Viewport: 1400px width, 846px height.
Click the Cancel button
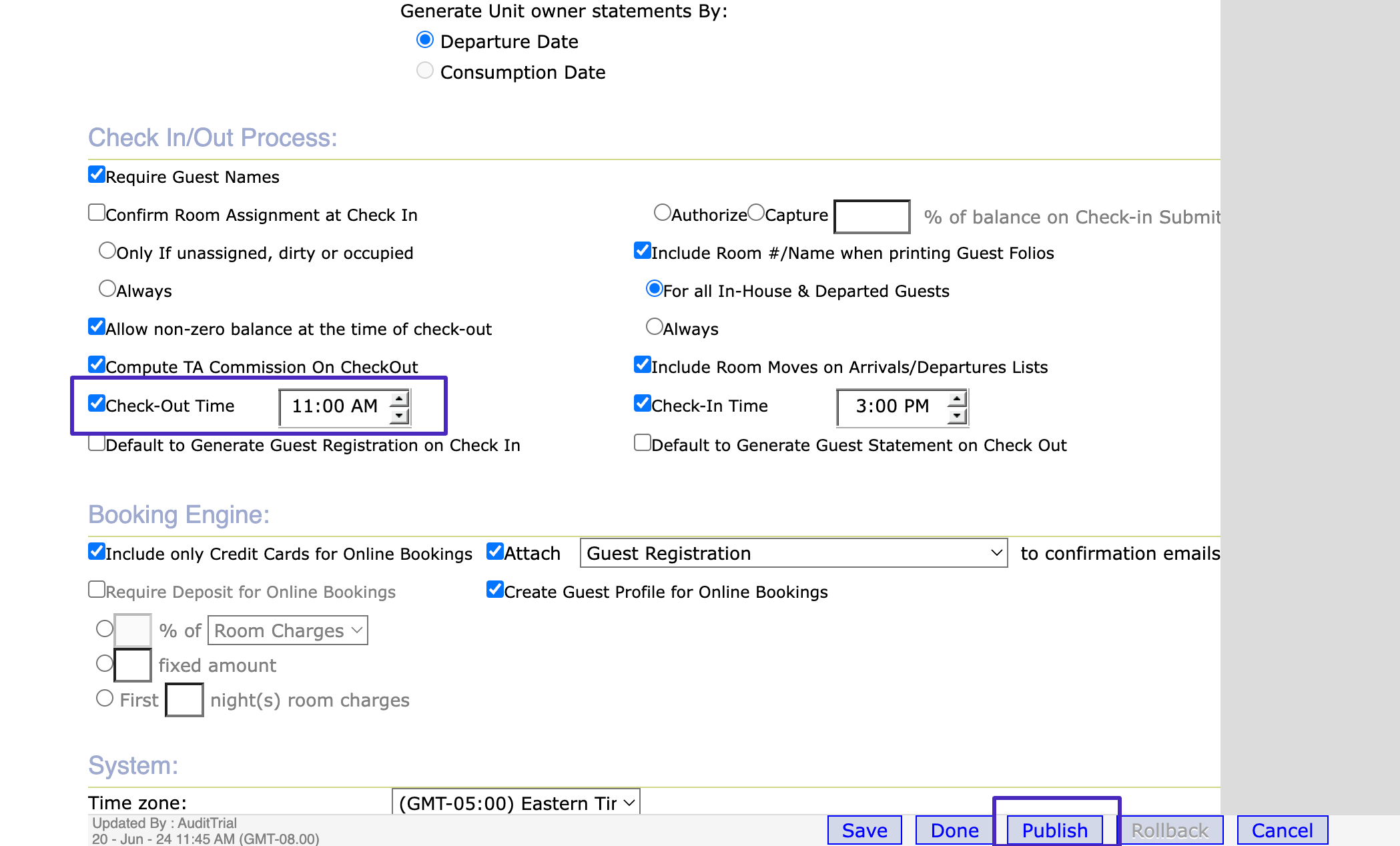[1282, 830]
